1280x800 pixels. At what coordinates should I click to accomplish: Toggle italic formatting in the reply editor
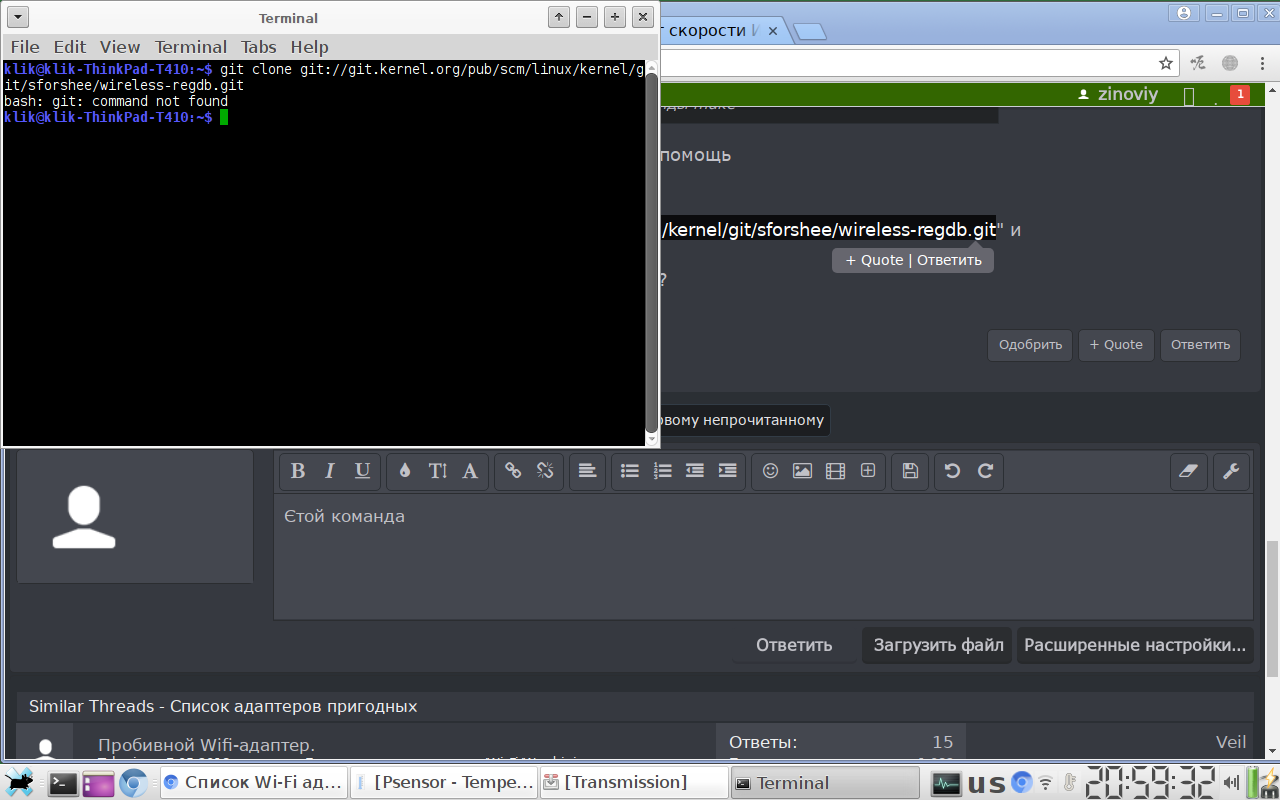tap(330, 471)
